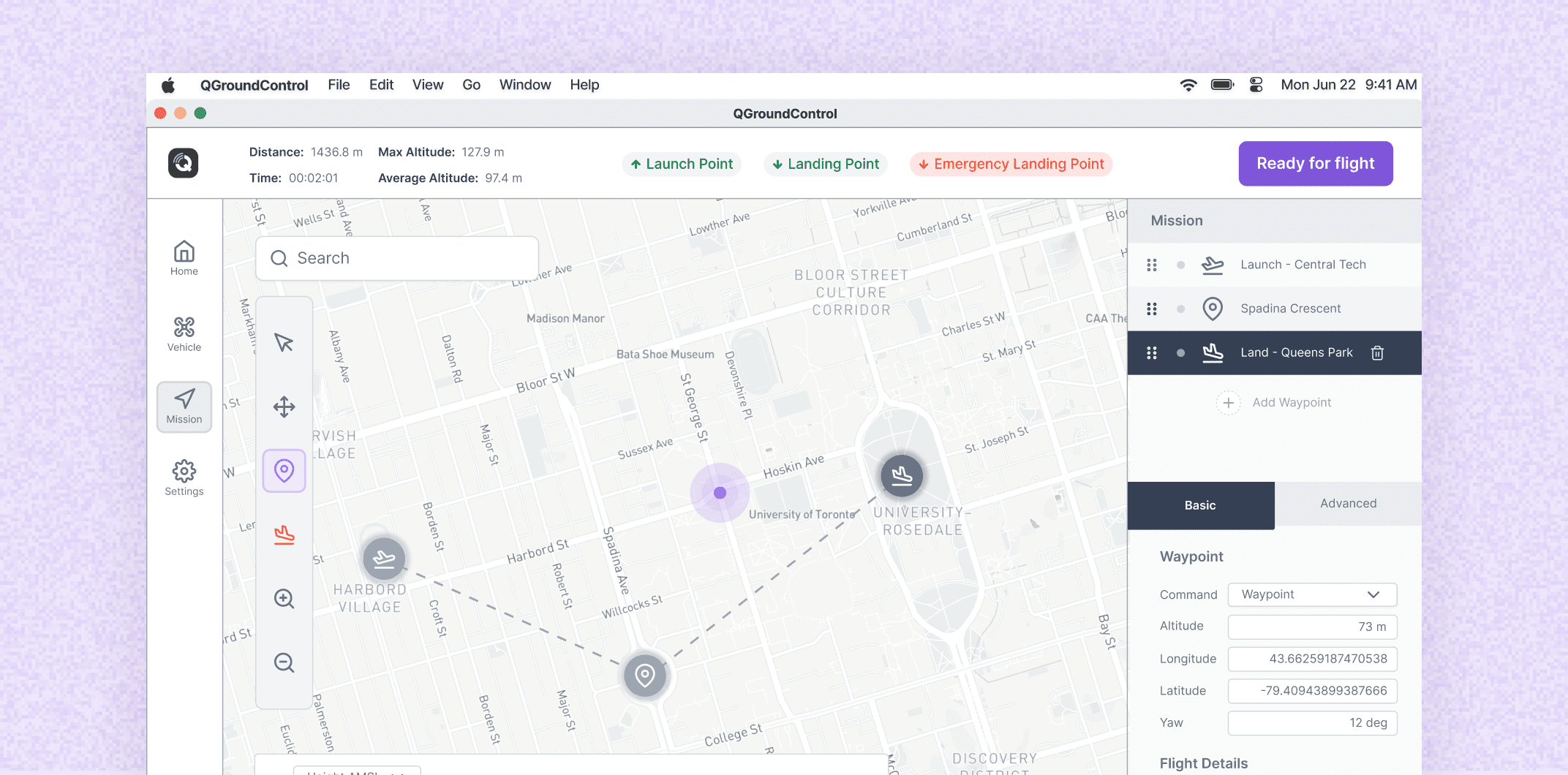Select the landing point map tool

[x=284, y=534]
